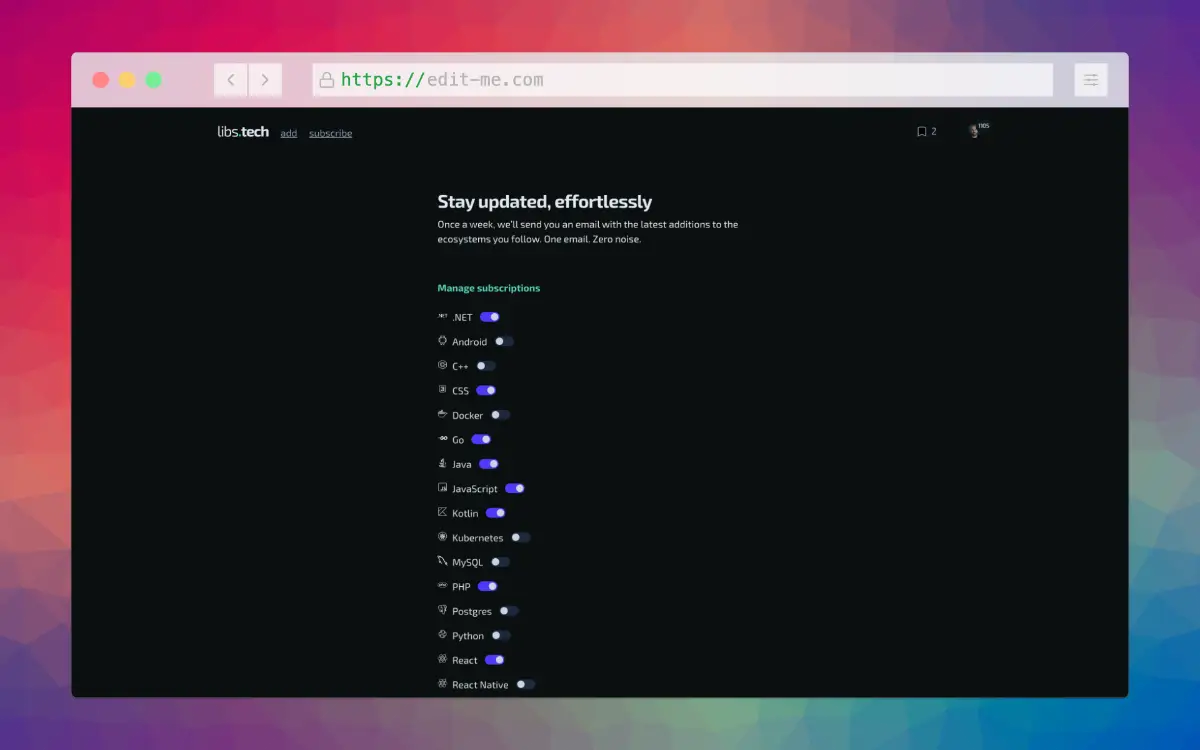1200x750 pixels.
Task: Click the Docker whale icon
Action: pos(442,414)
